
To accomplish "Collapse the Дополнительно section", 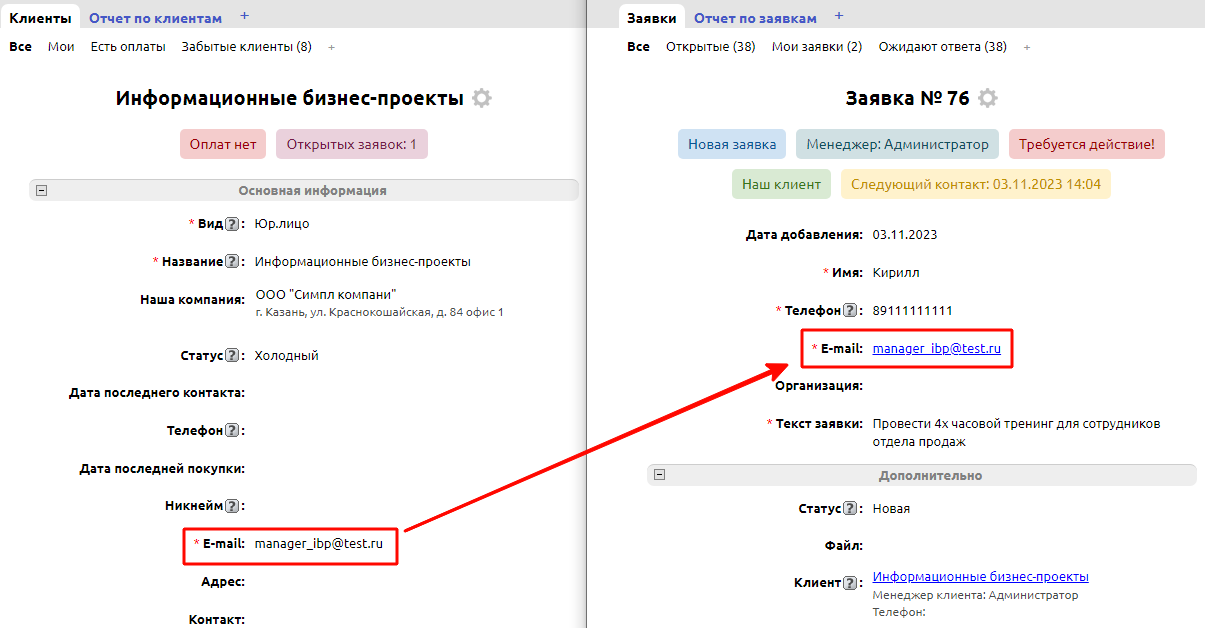I will [x=659, y=475].
